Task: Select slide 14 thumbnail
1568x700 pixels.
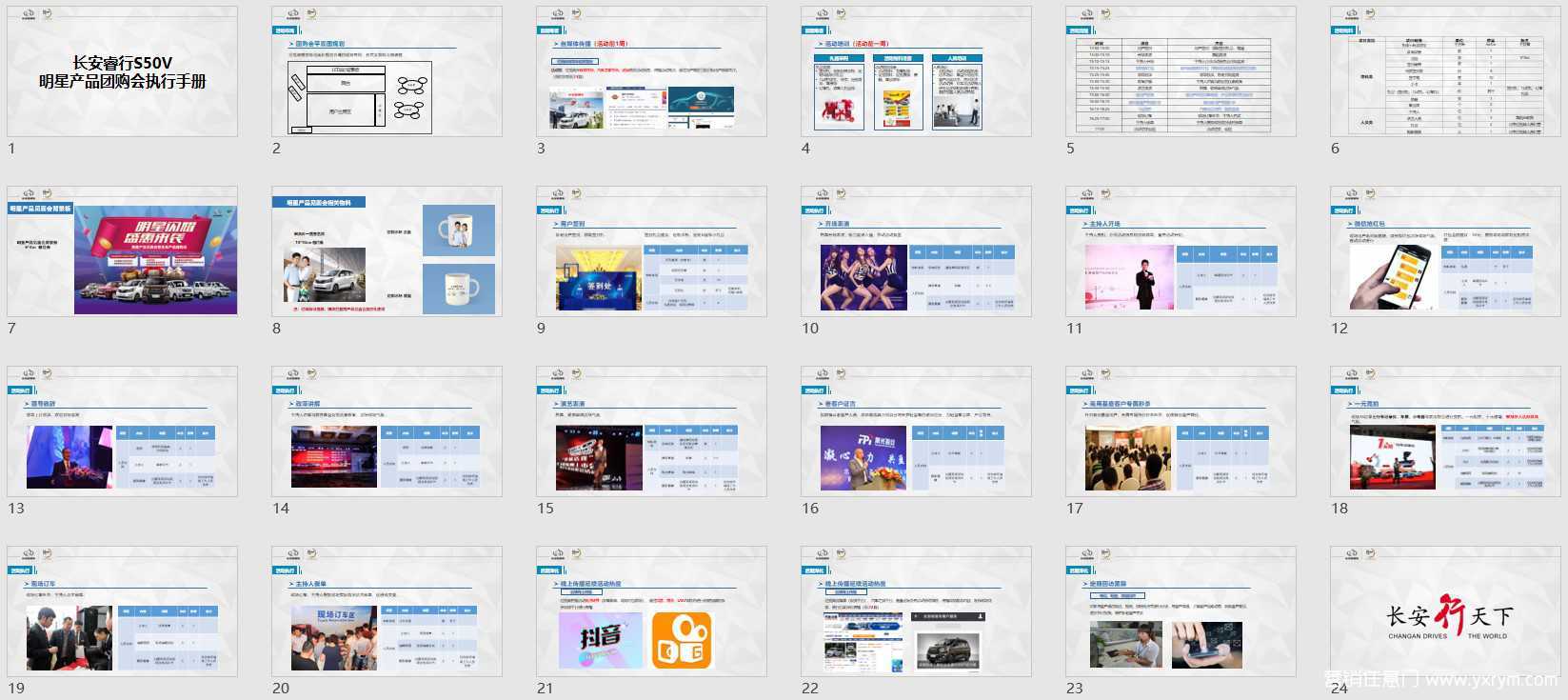Action: [x=387, y=431]
